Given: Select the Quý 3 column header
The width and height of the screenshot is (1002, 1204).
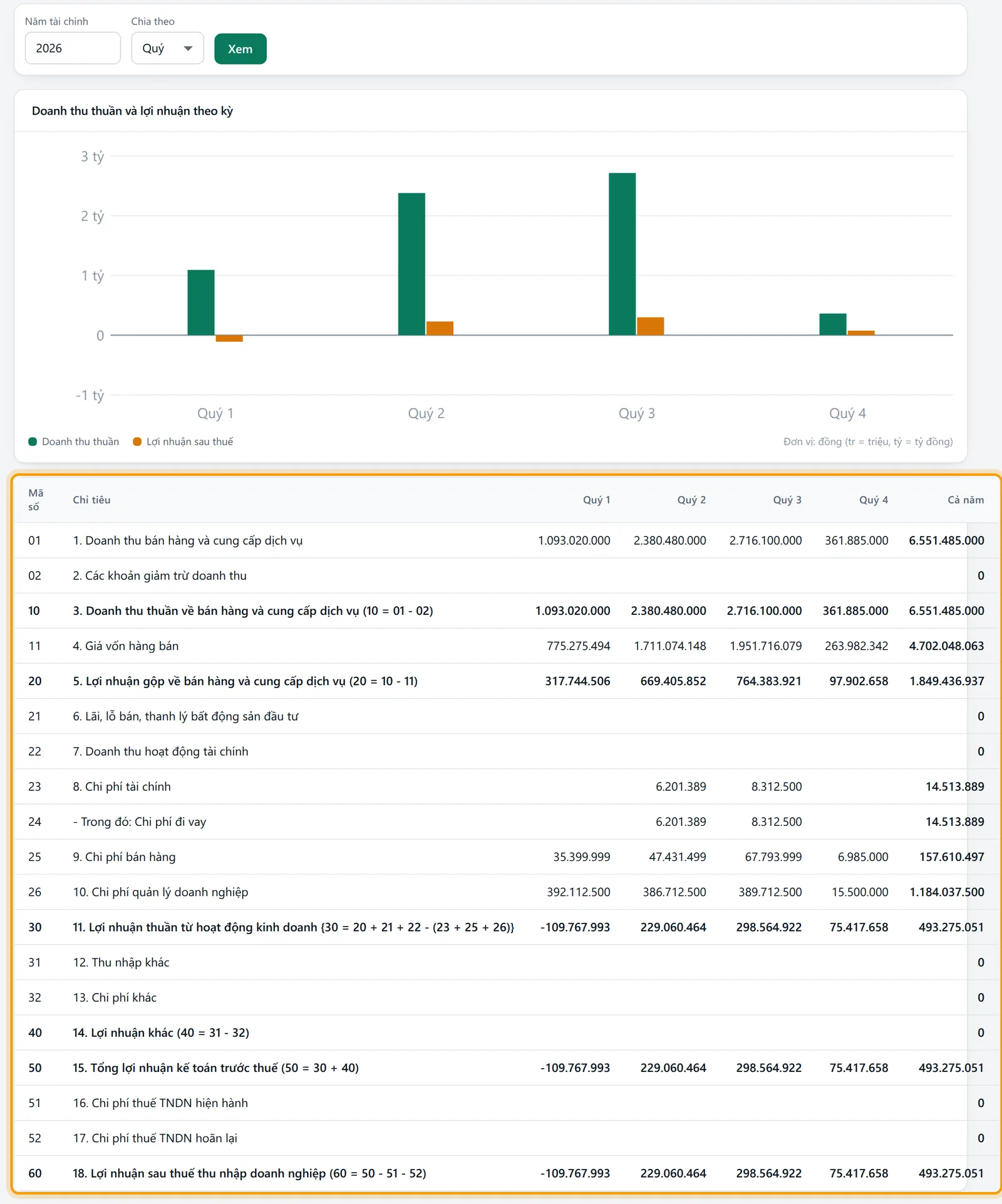Looking at the screenshot, I should pyautogui.click(x=787, y=500).
